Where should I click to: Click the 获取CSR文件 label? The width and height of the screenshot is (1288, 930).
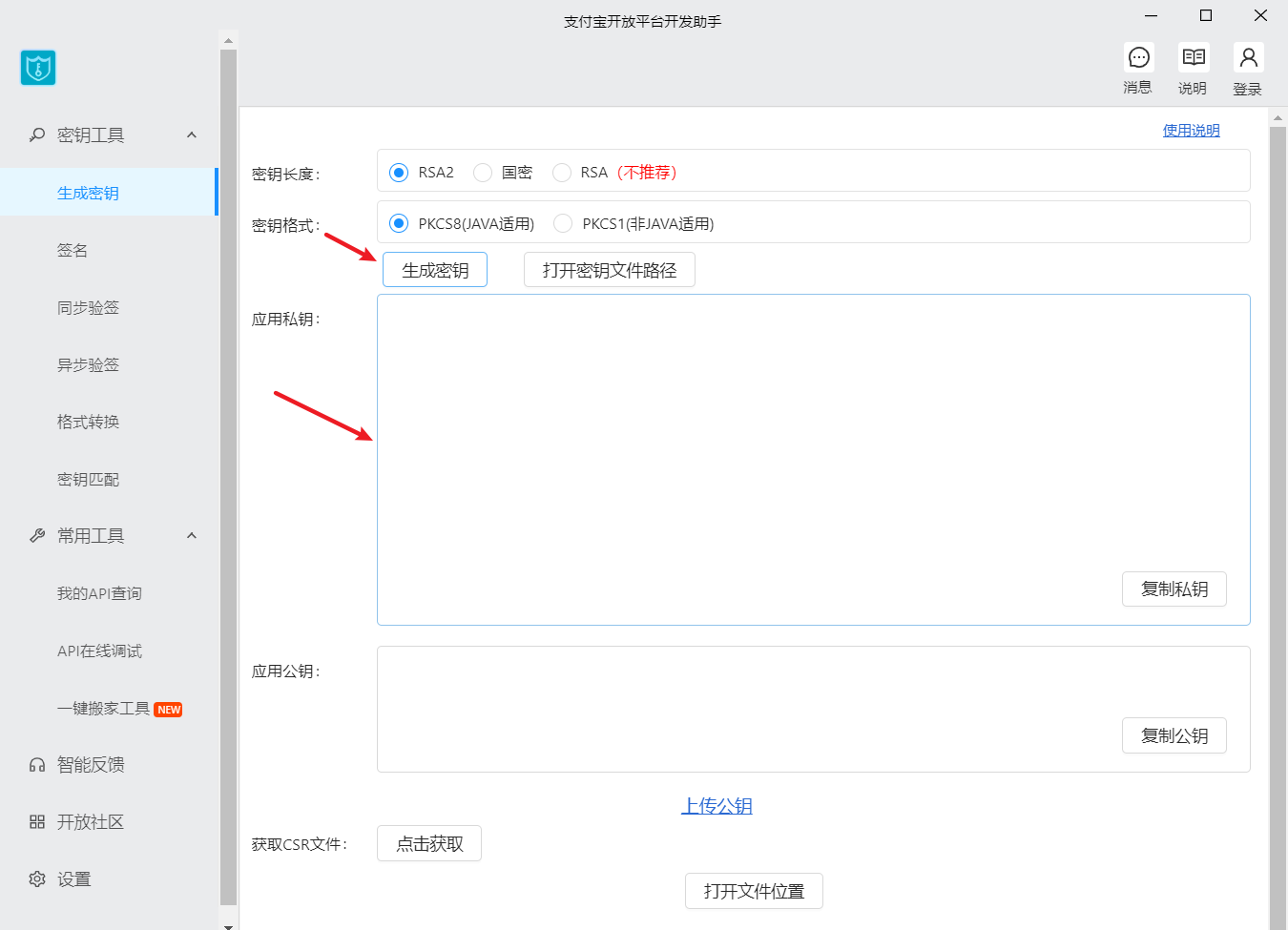300,844
